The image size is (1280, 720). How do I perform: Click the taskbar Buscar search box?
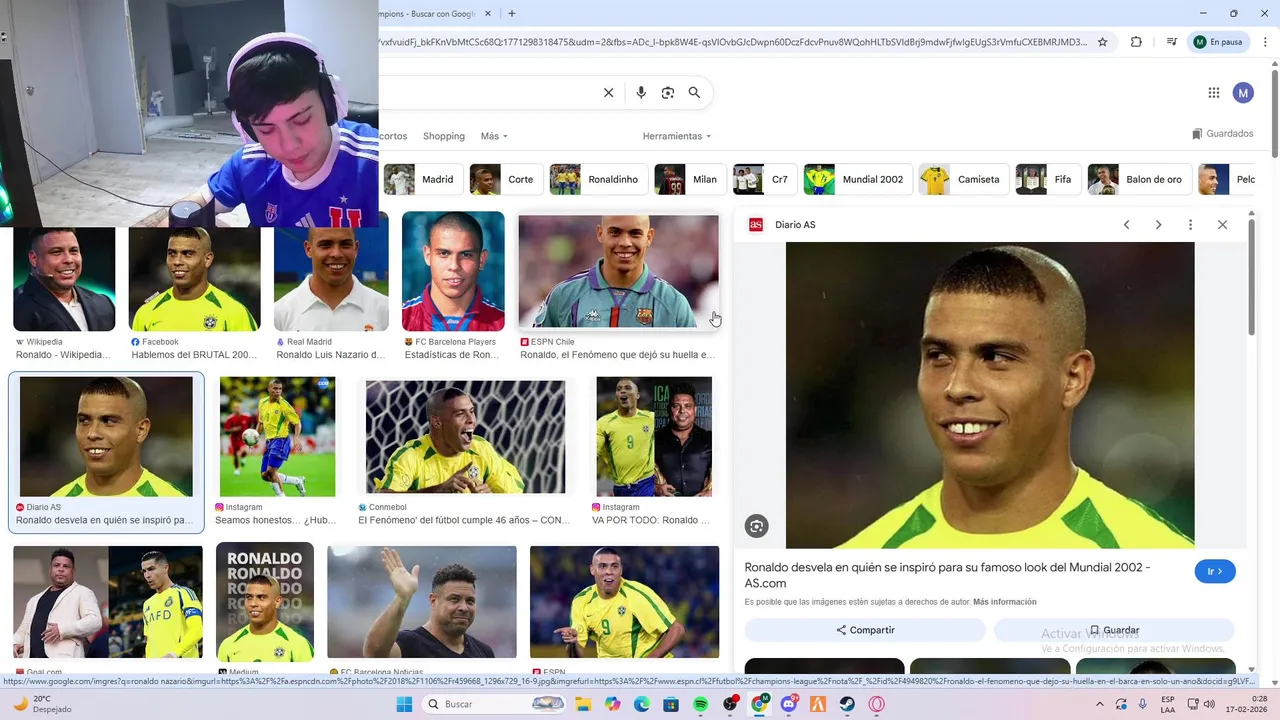point(494,704)
